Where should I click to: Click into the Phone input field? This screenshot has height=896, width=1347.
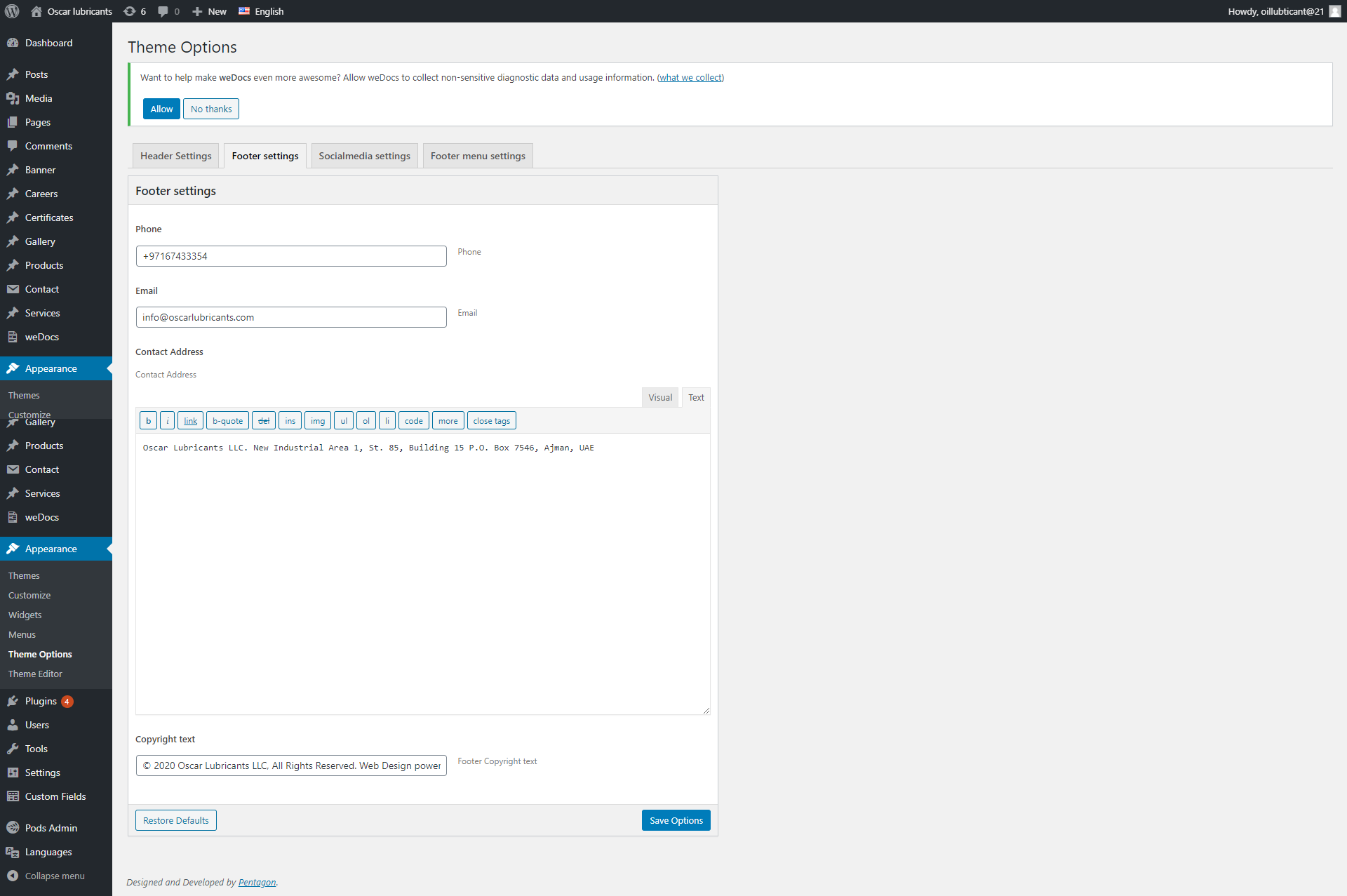coord(291,256)
